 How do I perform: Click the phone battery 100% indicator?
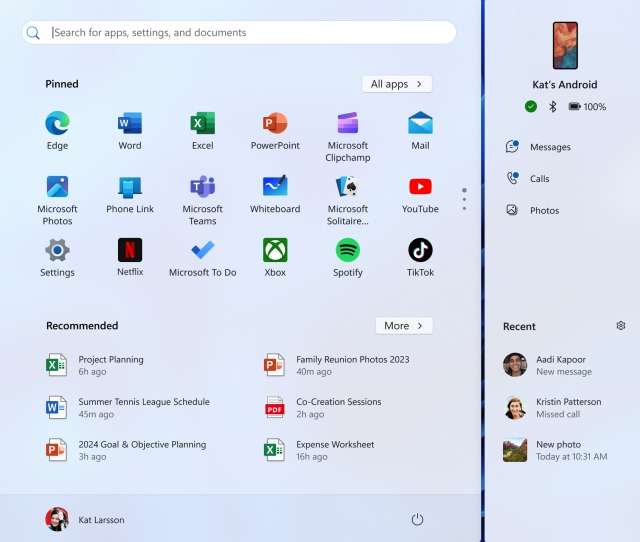coord(587,107)
